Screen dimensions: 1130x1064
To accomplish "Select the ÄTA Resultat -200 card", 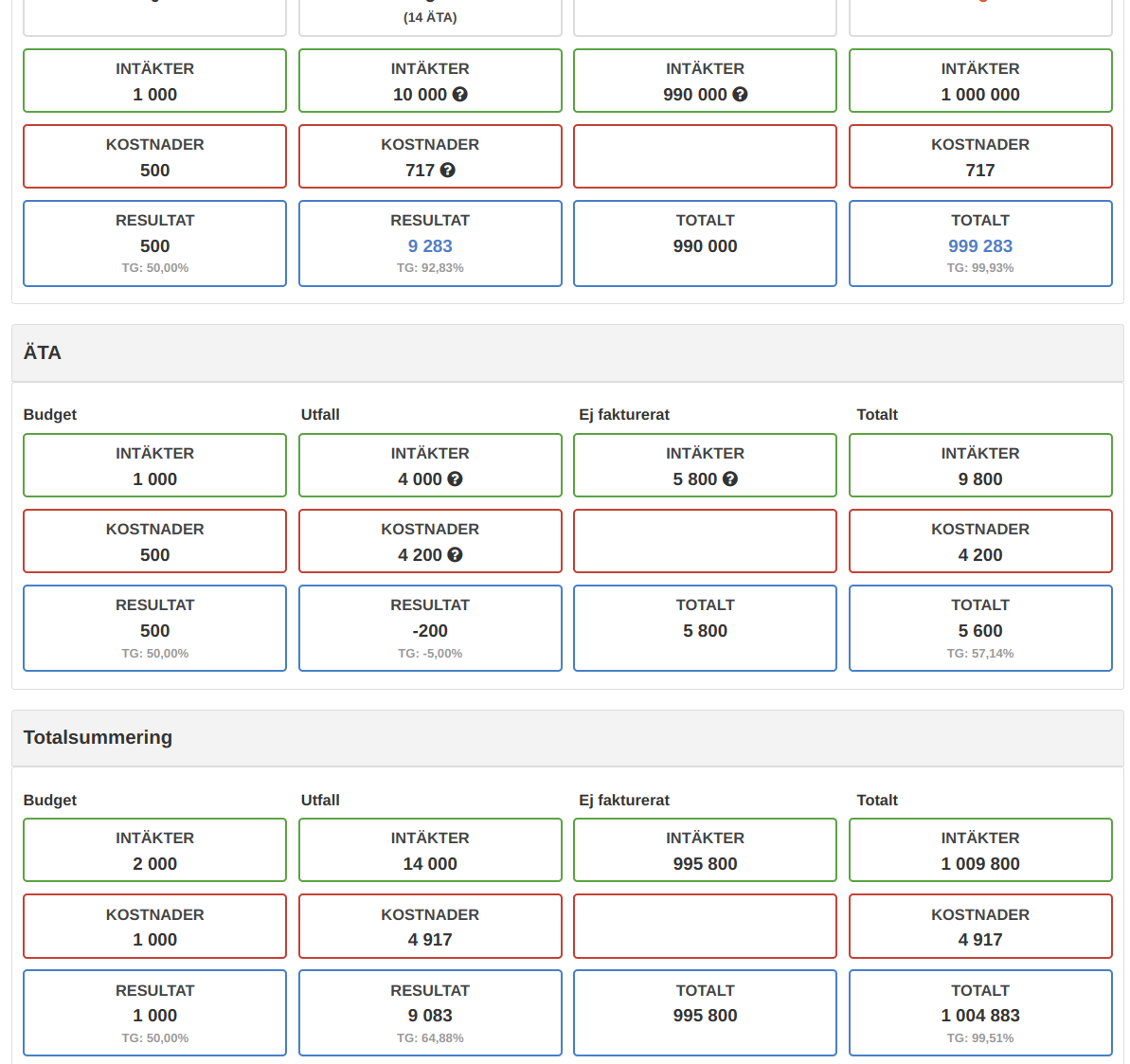I will point(430,628).
